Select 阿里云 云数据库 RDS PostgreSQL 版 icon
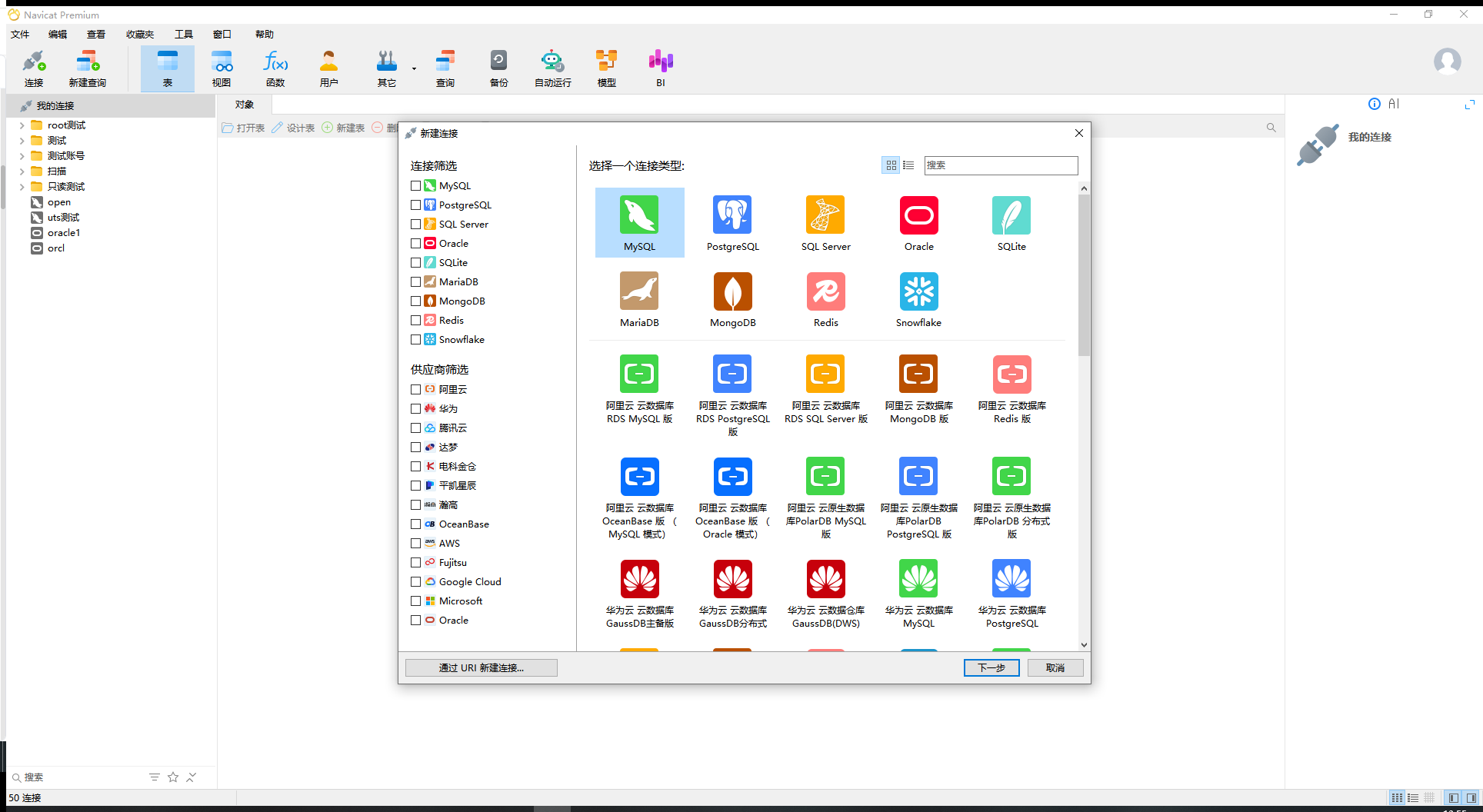Viewport: 1483px width, 812px height. [732, 374]
